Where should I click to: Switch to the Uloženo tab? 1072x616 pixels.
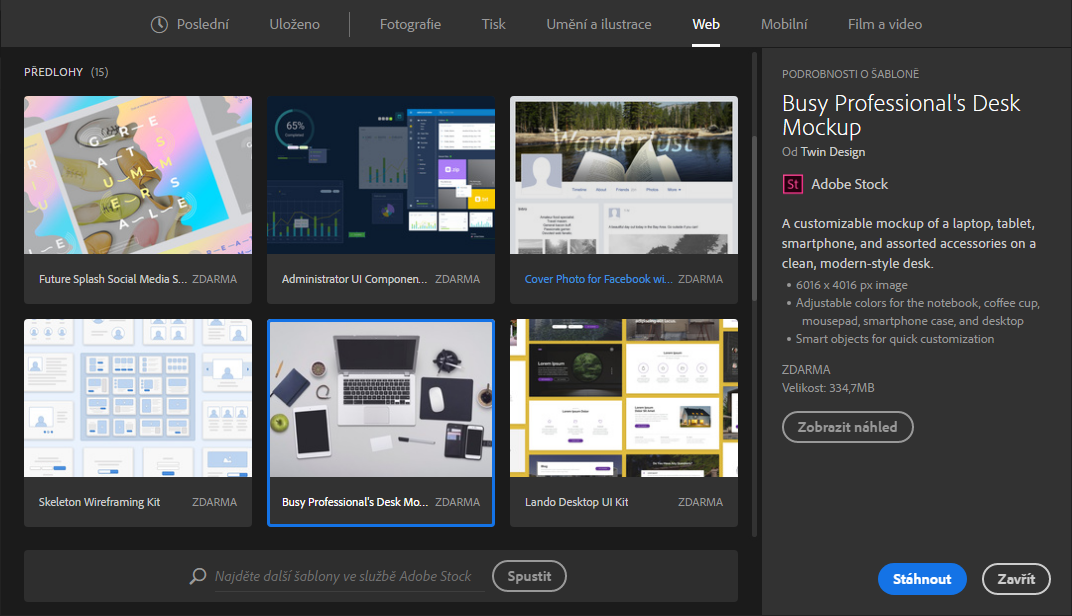click(x=295, y=25)
